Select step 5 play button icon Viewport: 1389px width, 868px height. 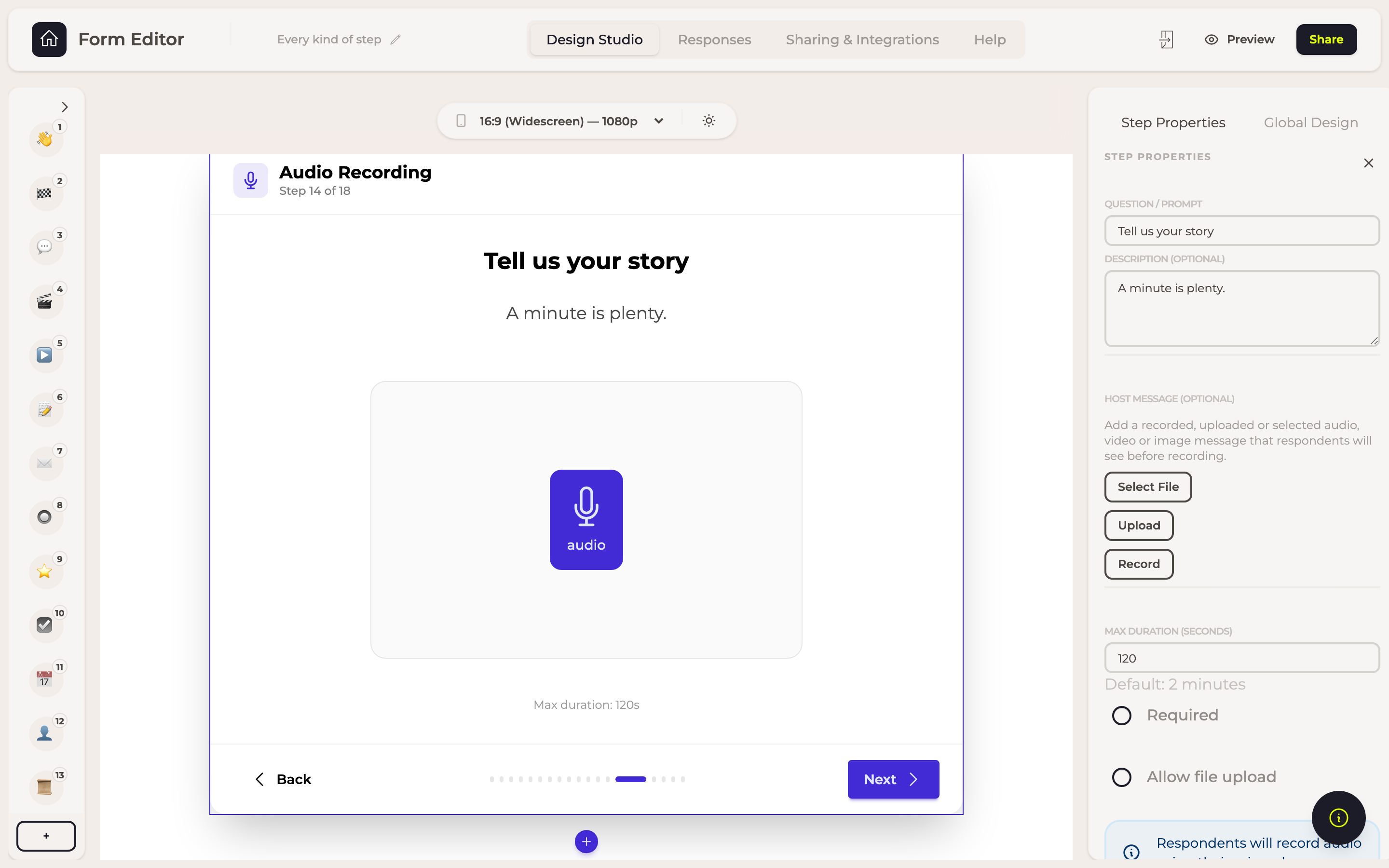pyautogui.click(x=45, y=355)
